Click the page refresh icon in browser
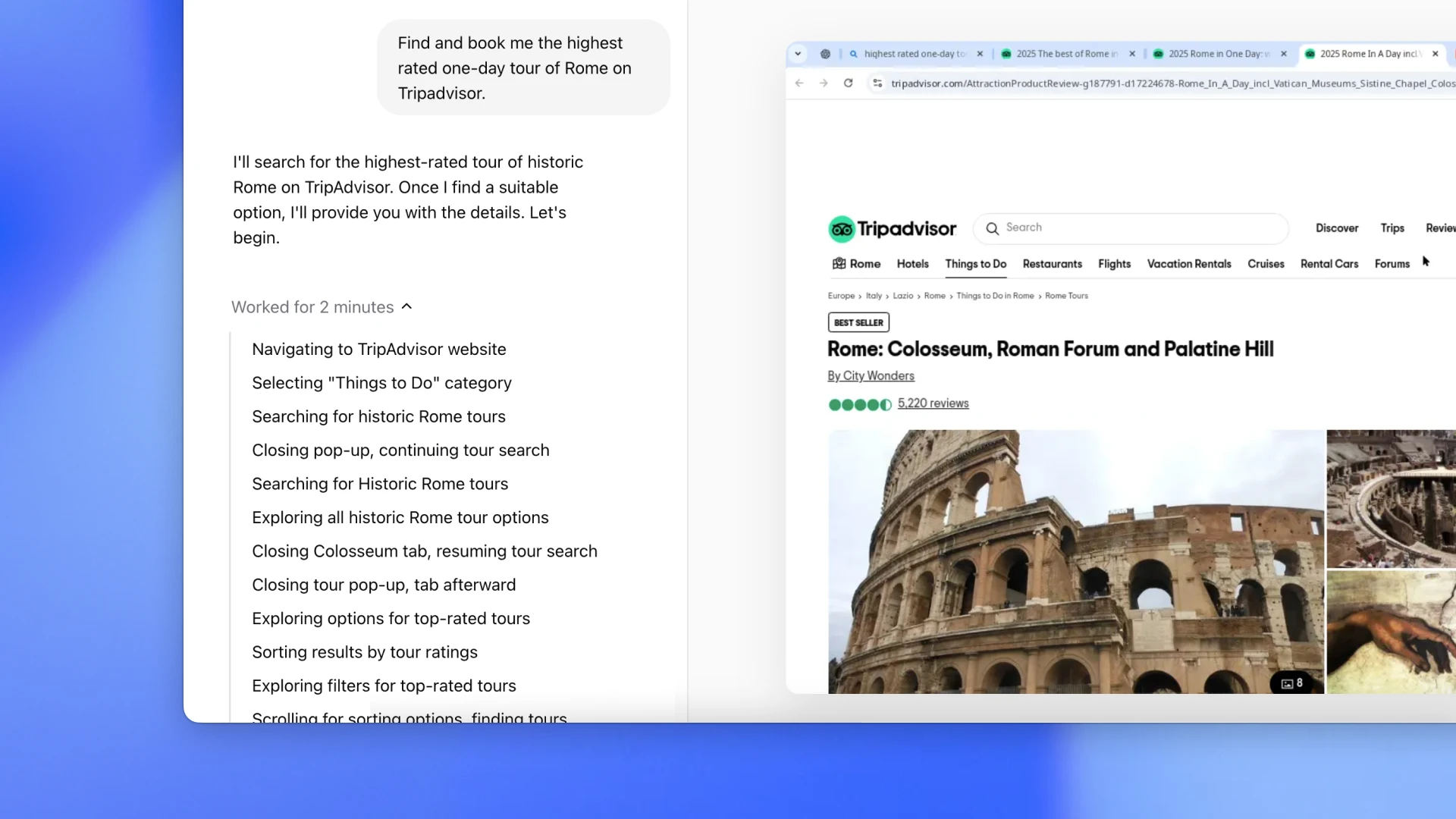Screen dimensions: 1456x819 [849, 83]
